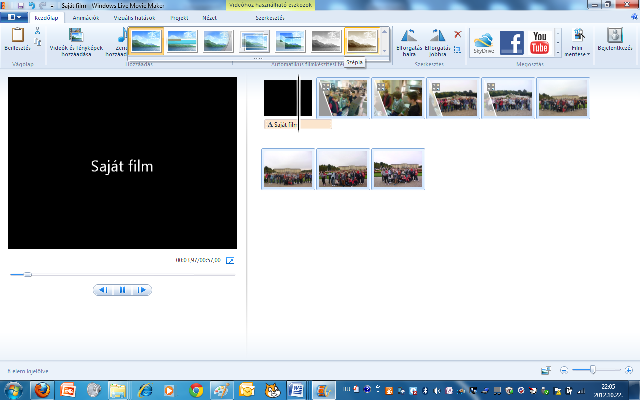The width and height of the screenshot is (640, 400).
Task: Click the YouTube publish icon
Action: [x=540, y=43]
